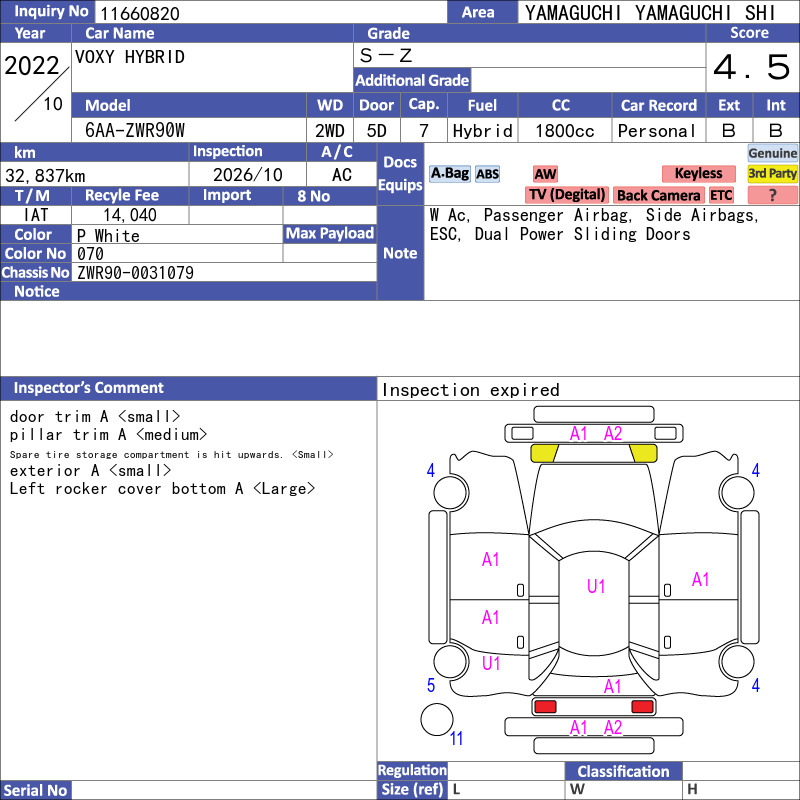This screenshot has height=800, width=800.
Task: Click the blue 5 tire rating mark
Action: [431, 685]
